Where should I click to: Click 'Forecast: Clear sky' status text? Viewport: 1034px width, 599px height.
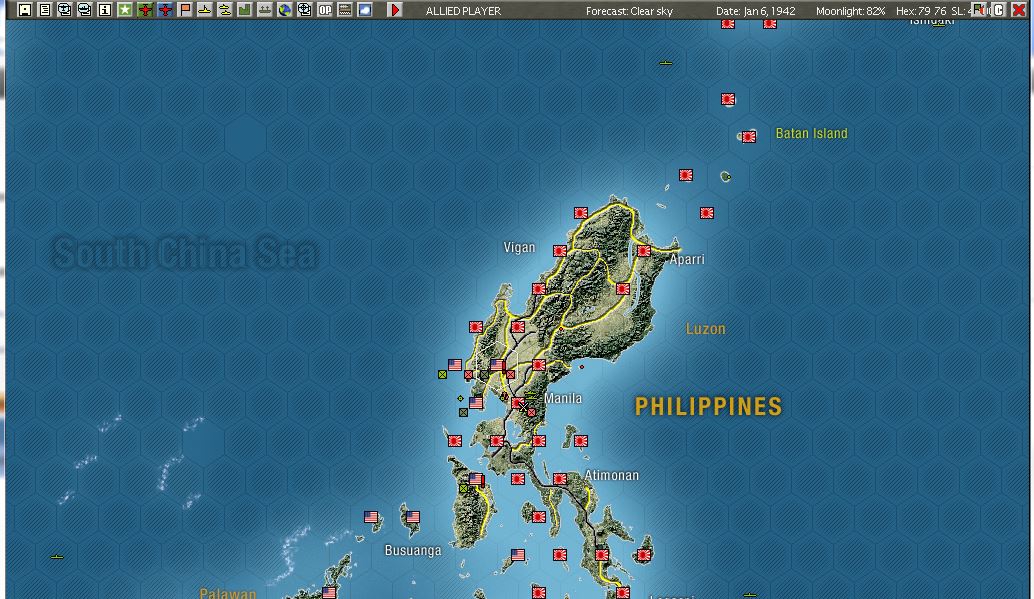pos(629,11)
